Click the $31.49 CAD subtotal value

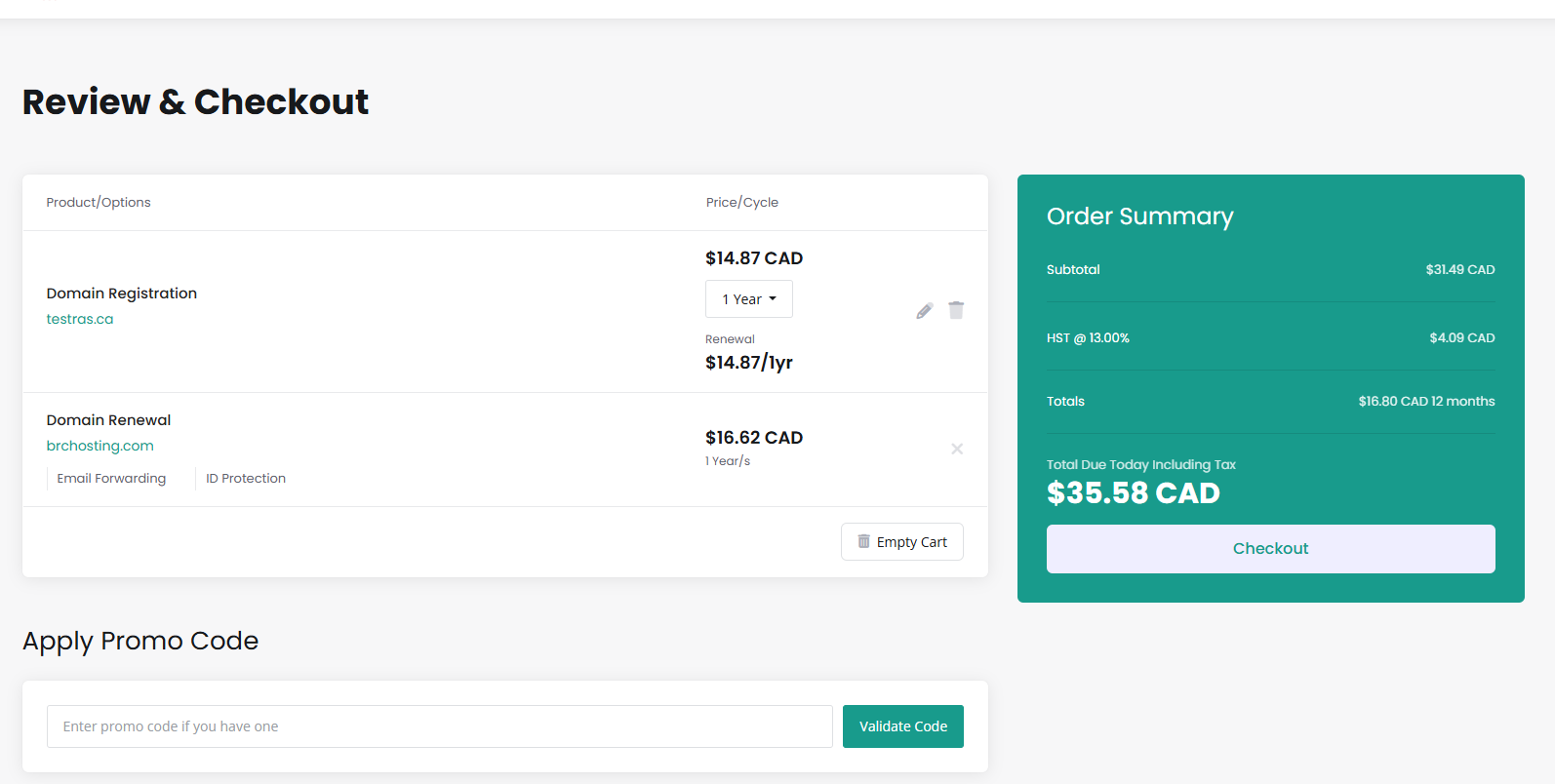(1459, 270)
